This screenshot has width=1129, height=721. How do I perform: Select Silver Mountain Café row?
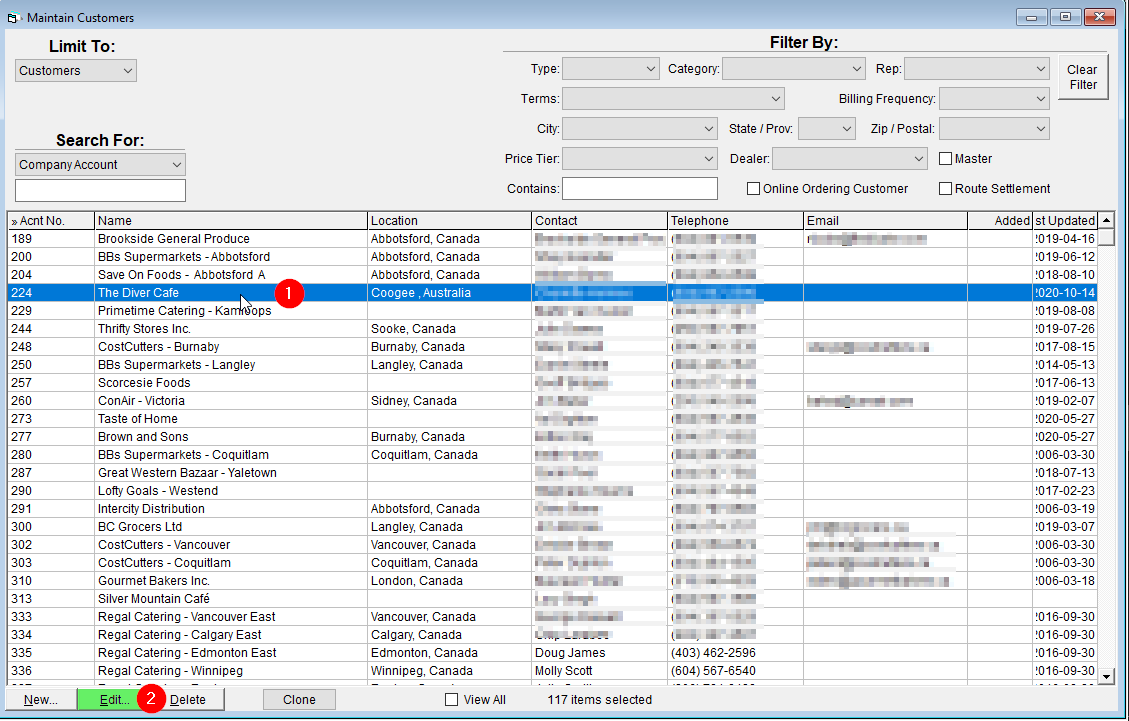(x=552, y=599)
